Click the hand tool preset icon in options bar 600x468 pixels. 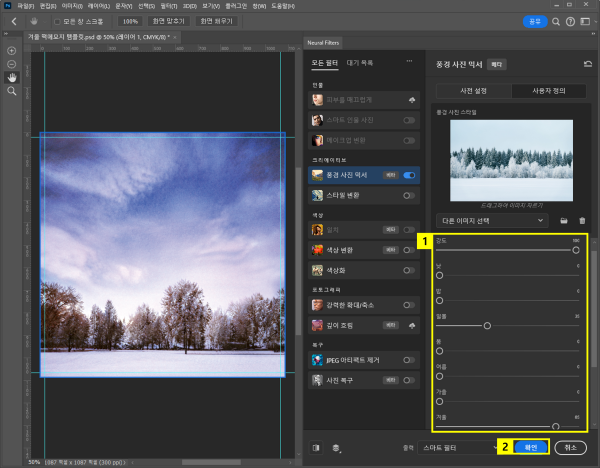(34, 21)
